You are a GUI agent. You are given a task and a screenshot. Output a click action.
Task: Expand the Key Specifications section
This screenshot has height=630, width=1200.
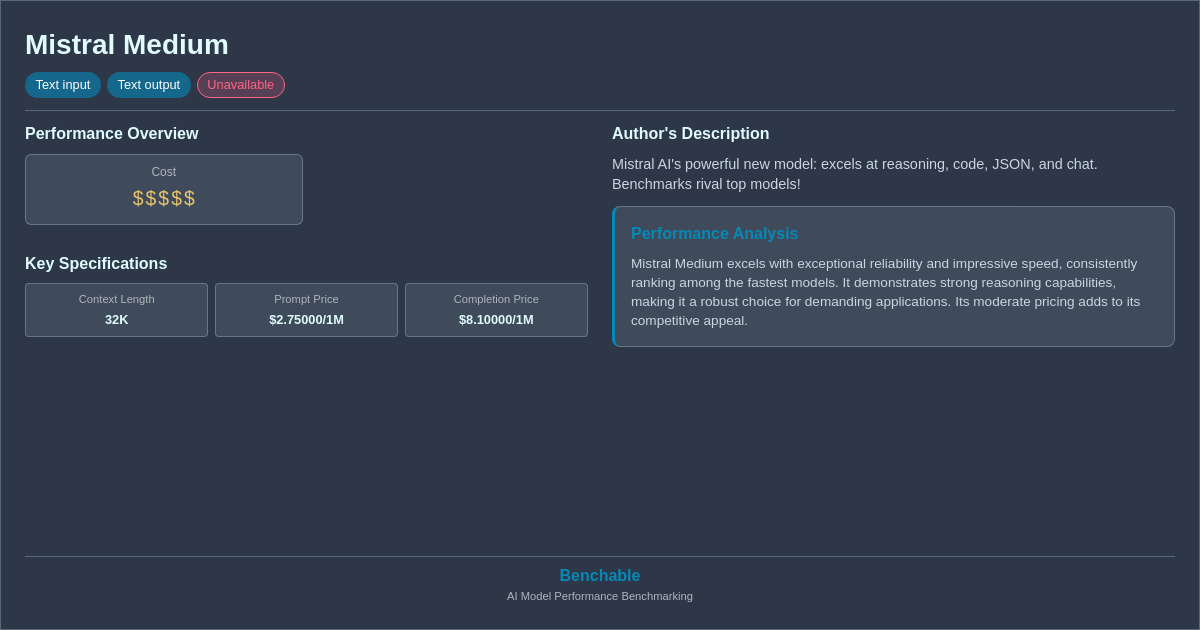coord(95,263)
